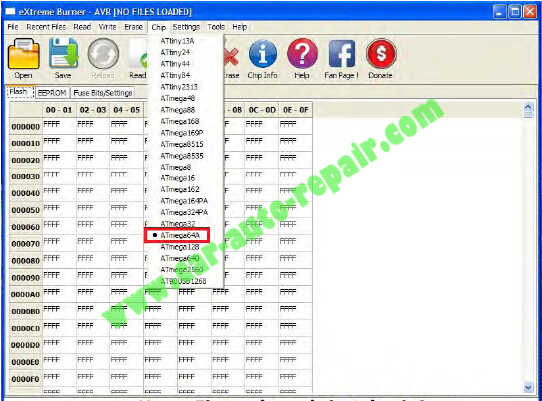The width and height of the screenshot is (542, 401).
Task: Select row address 000070
Action: [26, 244]
